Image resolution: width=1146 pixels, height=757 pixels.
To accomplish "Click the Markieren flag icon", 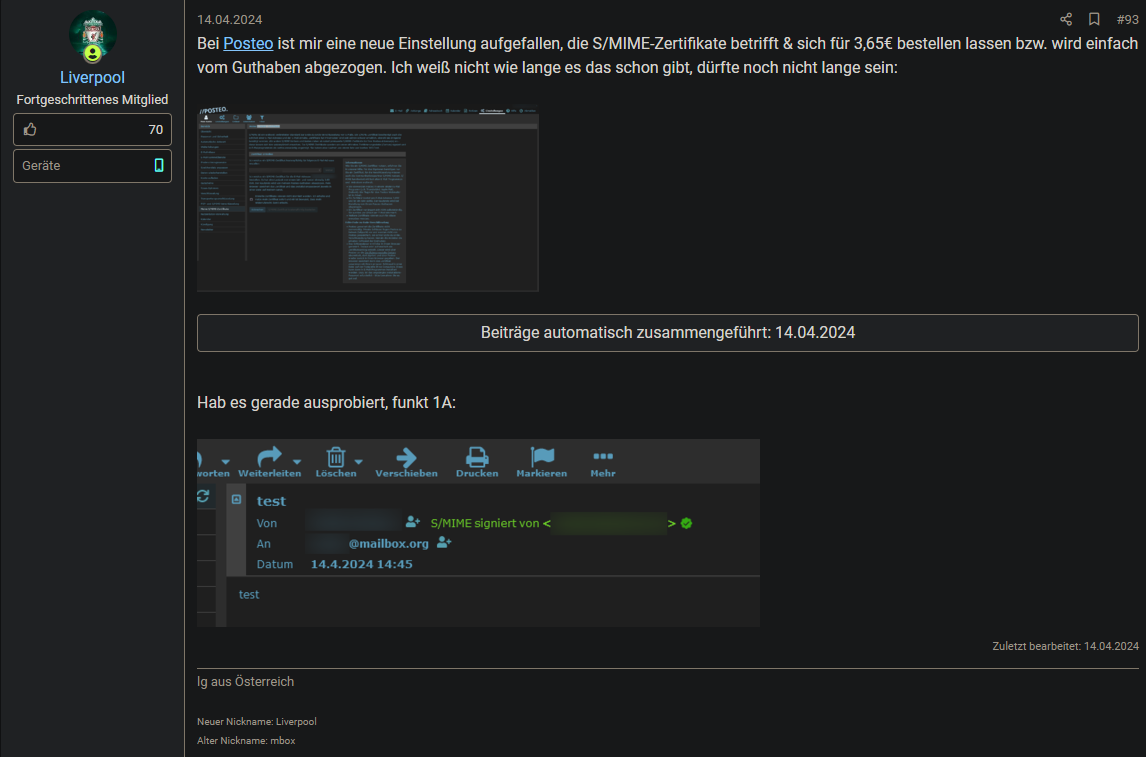I will point(542,457).
